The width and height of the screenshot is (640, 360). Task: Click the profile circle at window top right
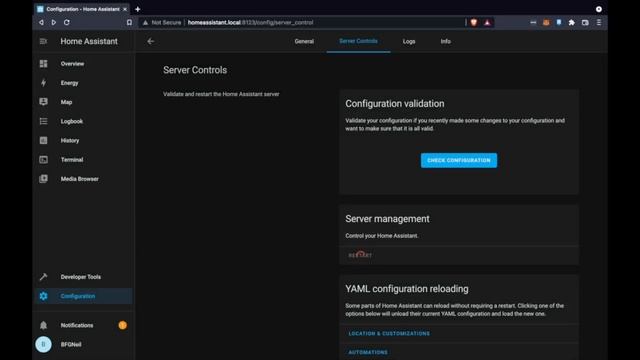[x=598, y=9]
